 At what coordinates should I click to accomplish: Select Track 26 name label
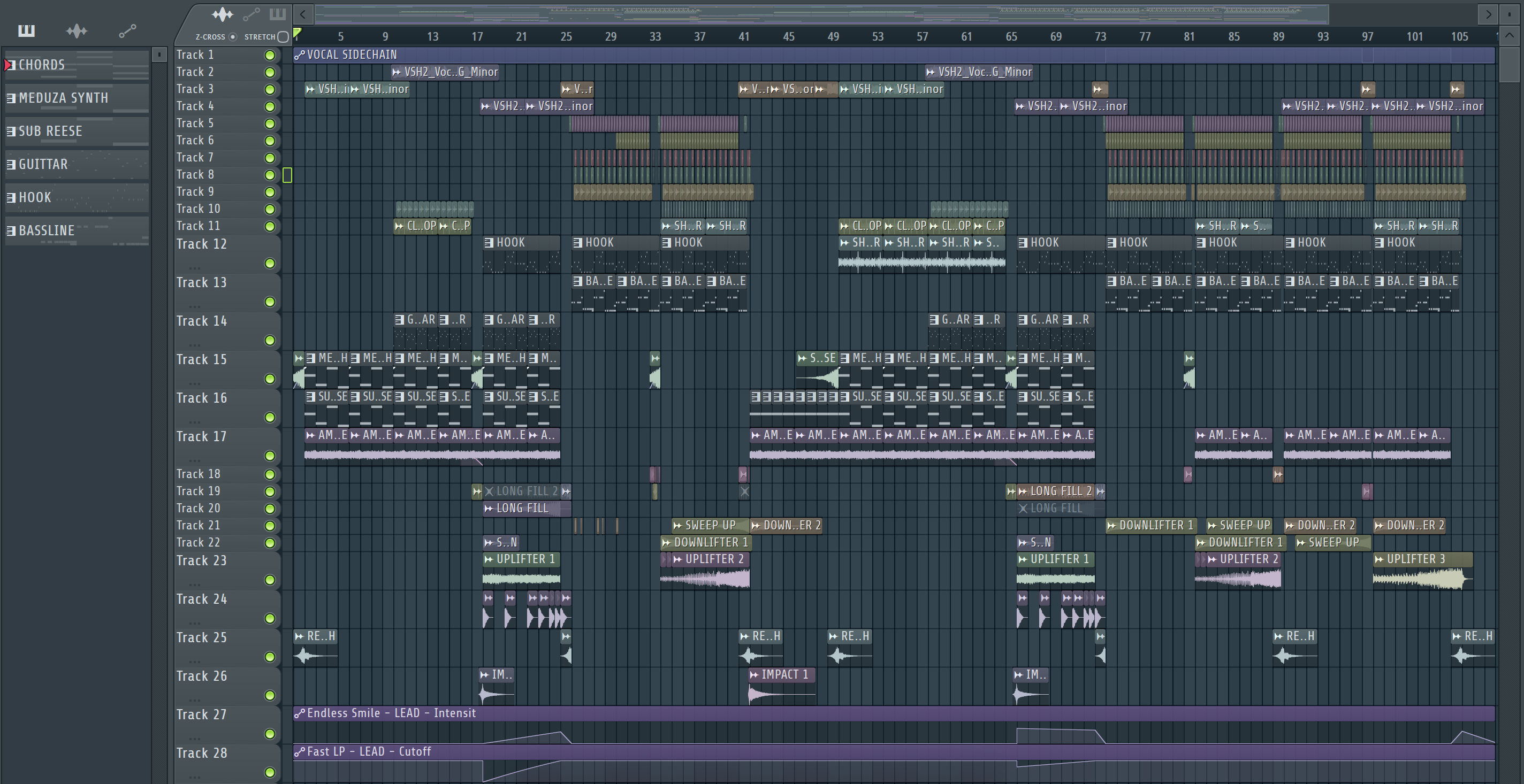(202, 676)
